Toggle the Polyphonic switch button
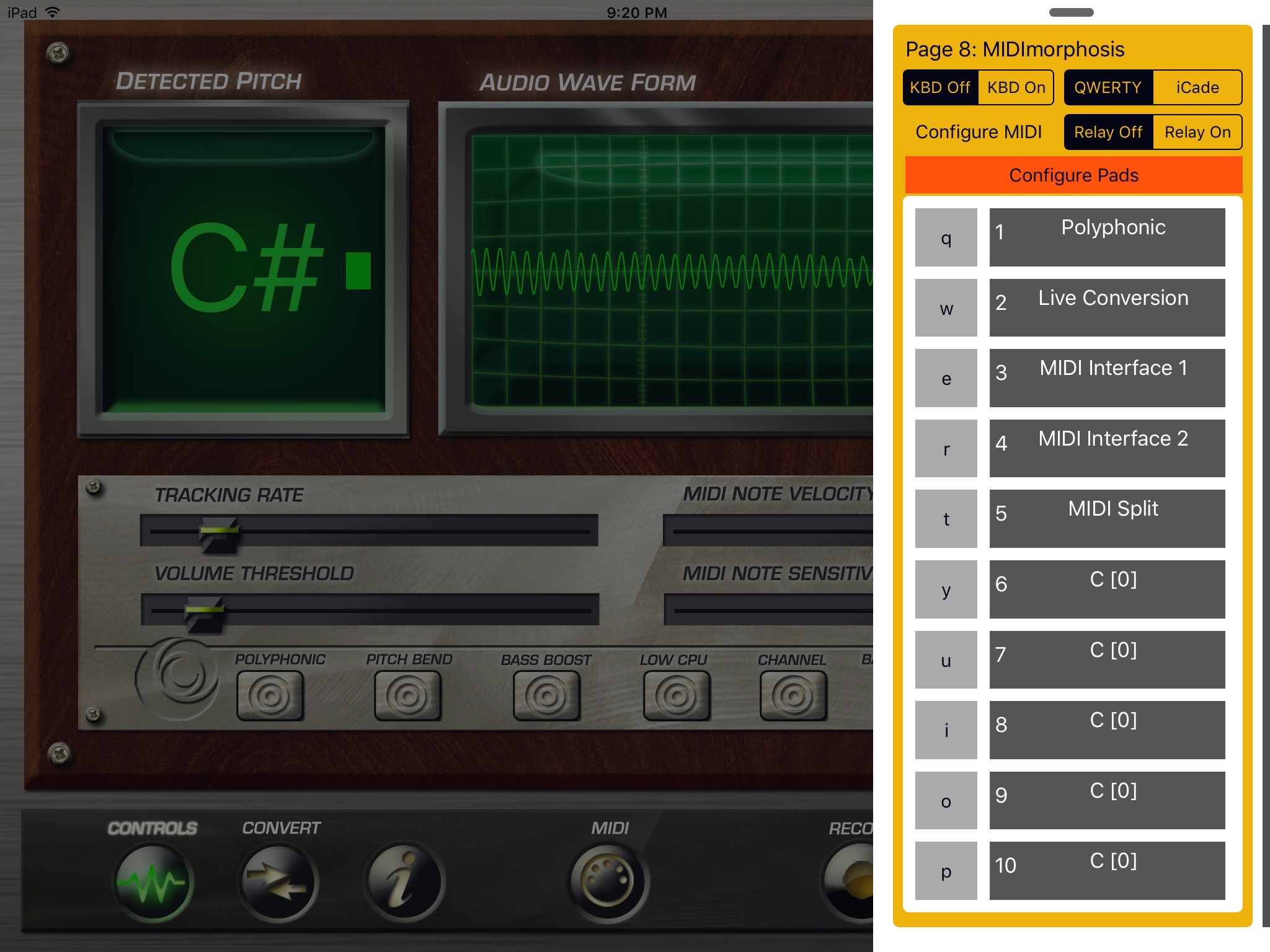 point(270,696)
